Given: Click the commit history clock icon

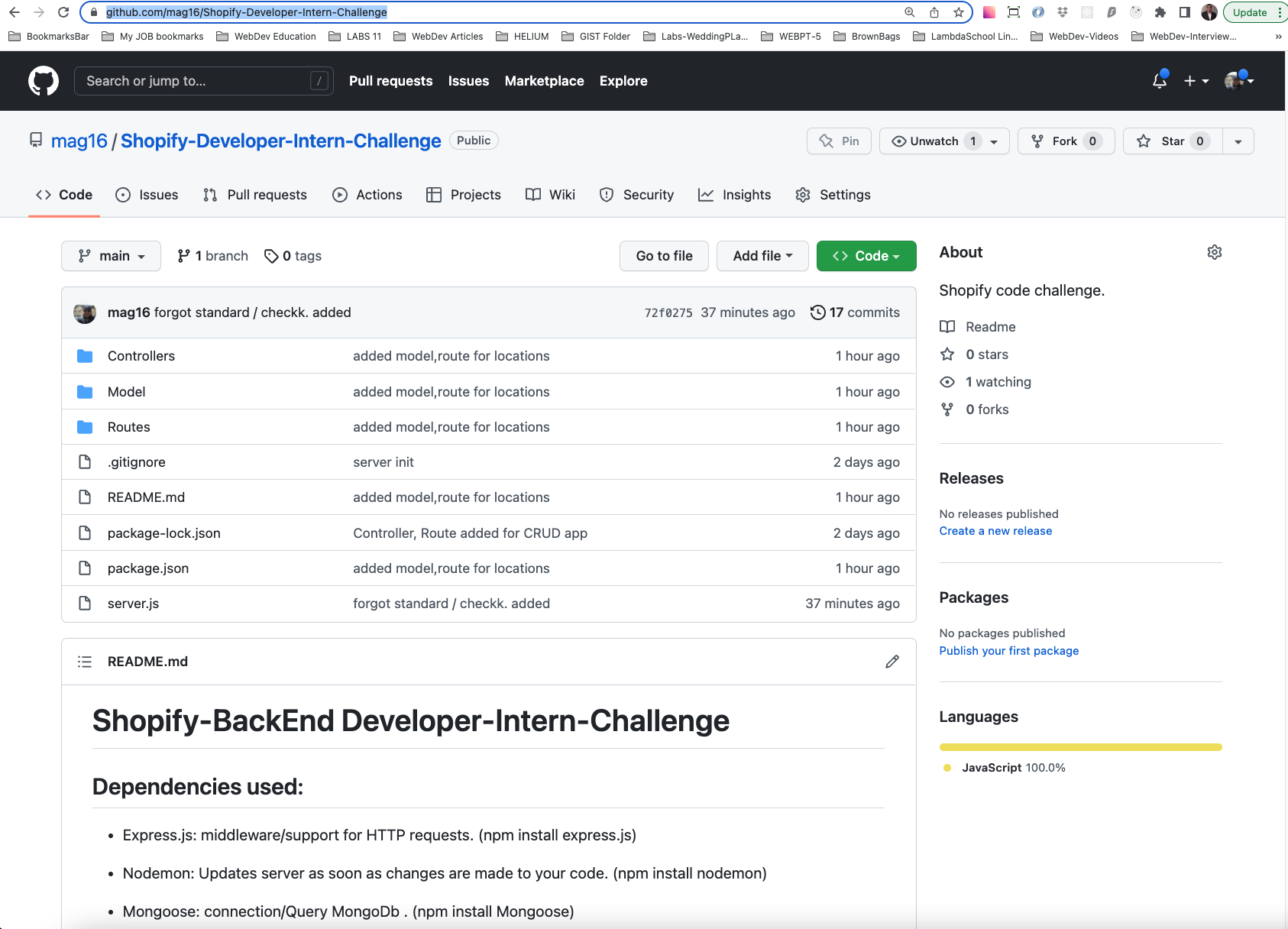Looking at the screenshot, I should coord(817,312).
